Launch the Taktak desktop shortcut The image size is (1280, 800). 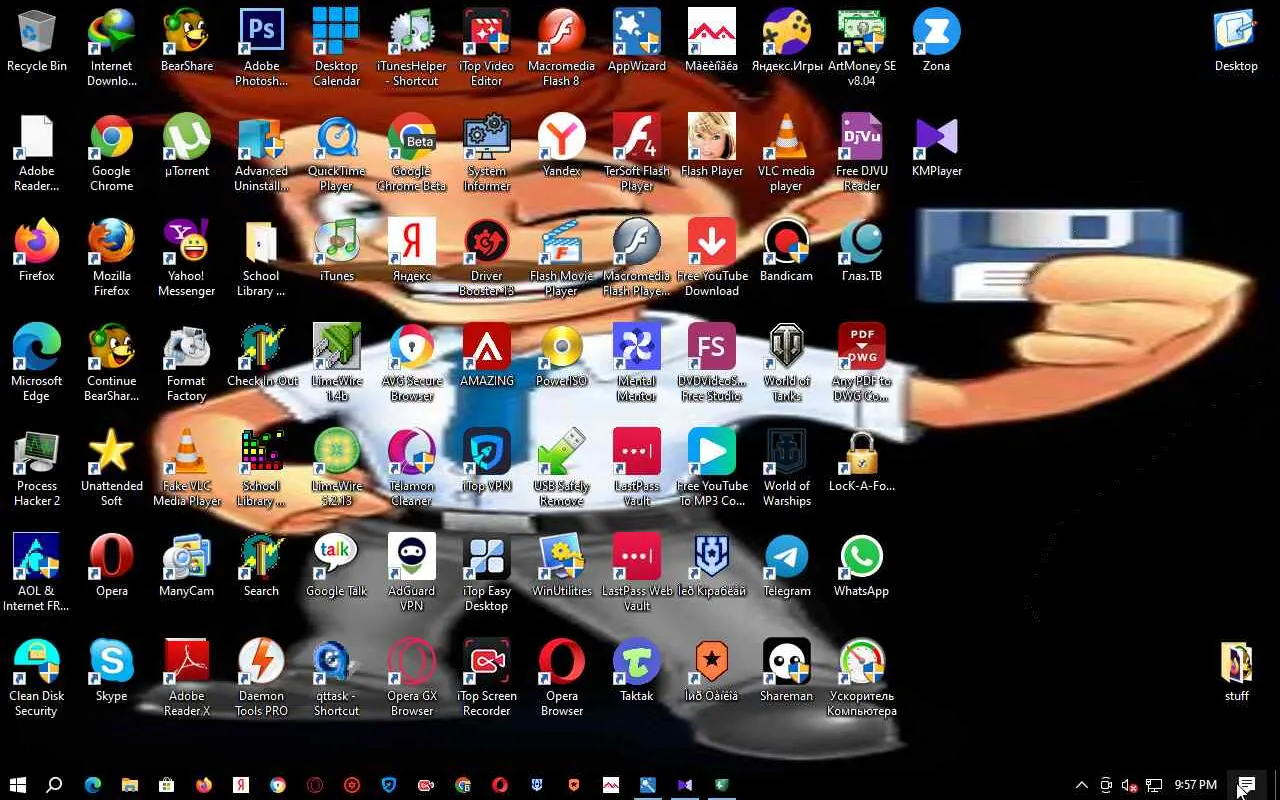point(637,671)
